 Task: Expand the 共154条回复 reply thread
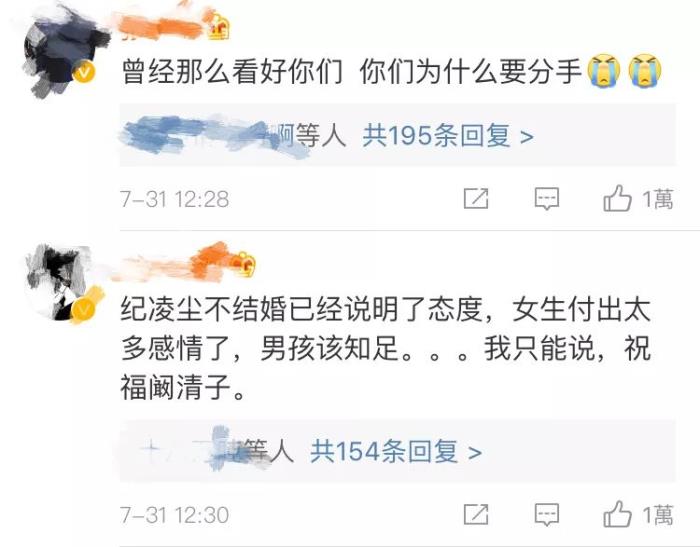(x=396, y=451)
